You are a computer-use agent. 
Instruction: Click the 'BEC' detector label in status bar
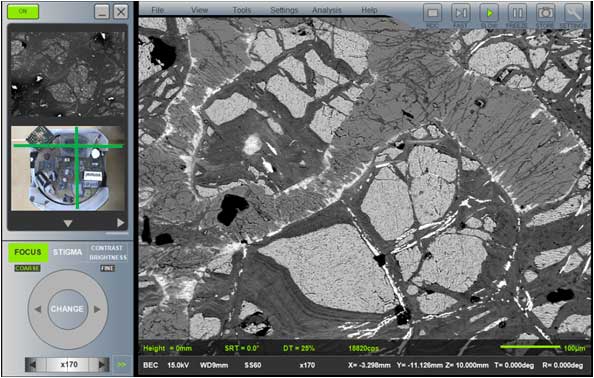point(151,366)
